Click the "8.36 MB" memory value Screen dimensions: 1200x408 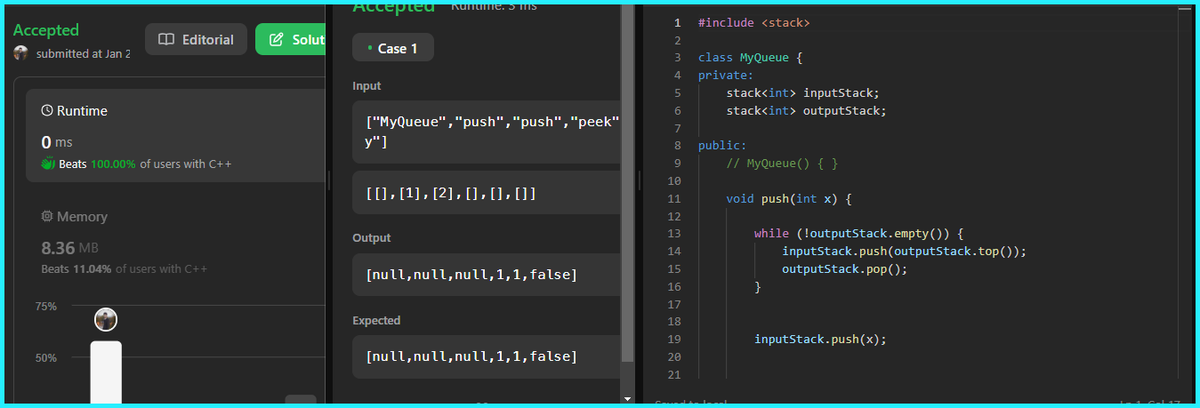[70, 247]
